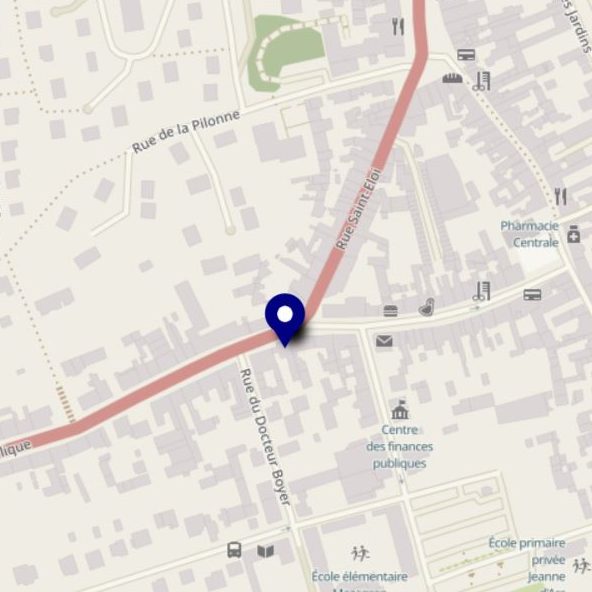Viewport: 592px width, 592px height.
Task: Click the bus stop icon
Action: click(x=234, y=550)
